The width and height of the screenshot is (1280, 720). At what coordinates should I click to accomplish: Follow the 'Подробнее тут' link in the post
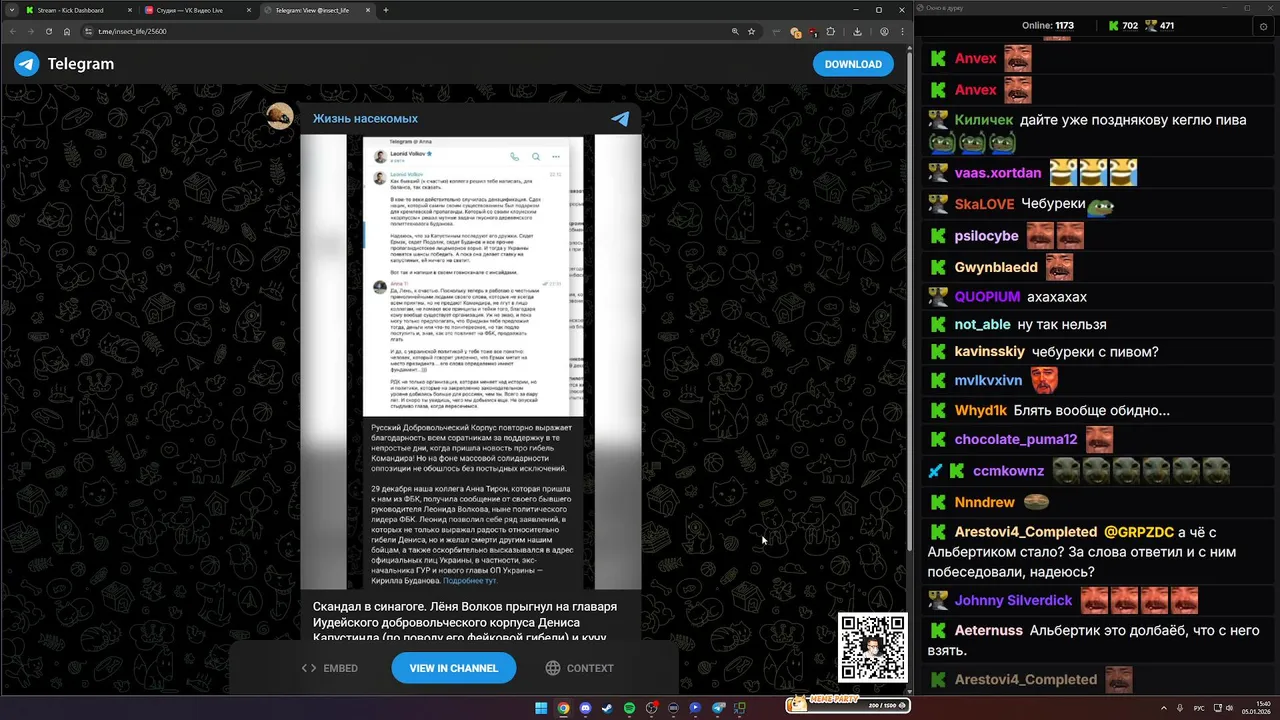coord(470,580)
